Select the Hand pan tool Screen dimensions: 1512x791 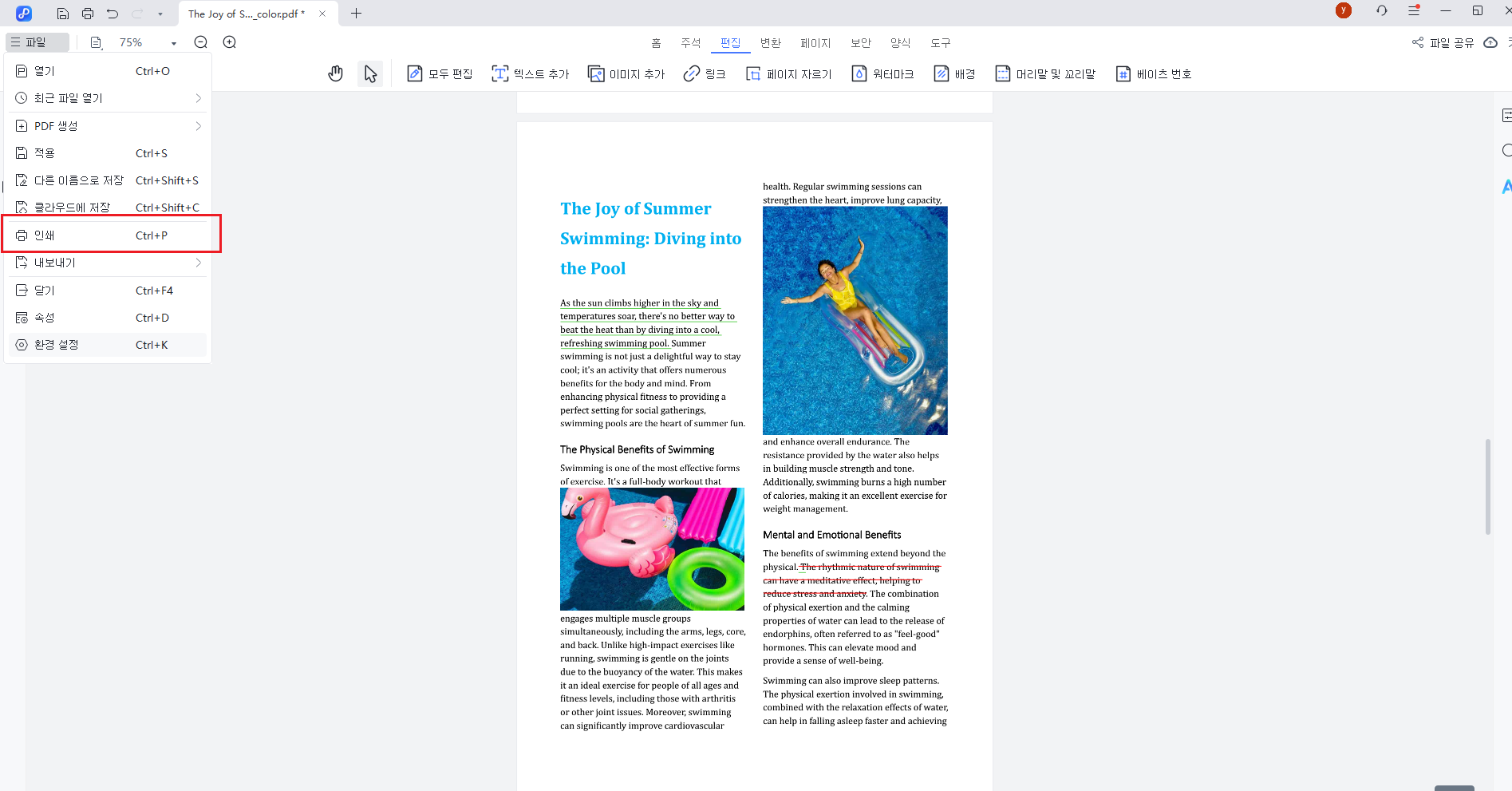click(x=335, y=73)
